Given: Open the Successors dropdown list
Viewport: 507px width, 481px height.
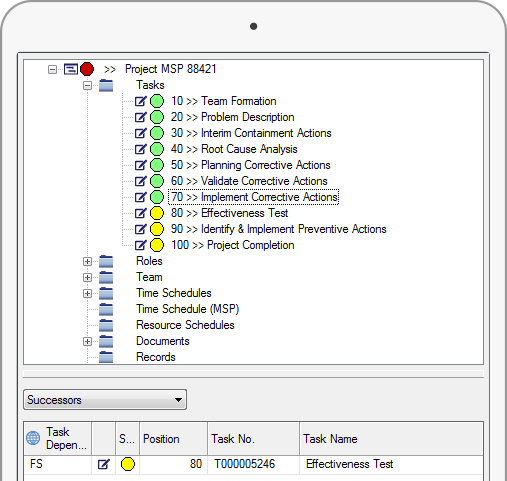Looking at the screenshot, I should (x=105, y=400).
